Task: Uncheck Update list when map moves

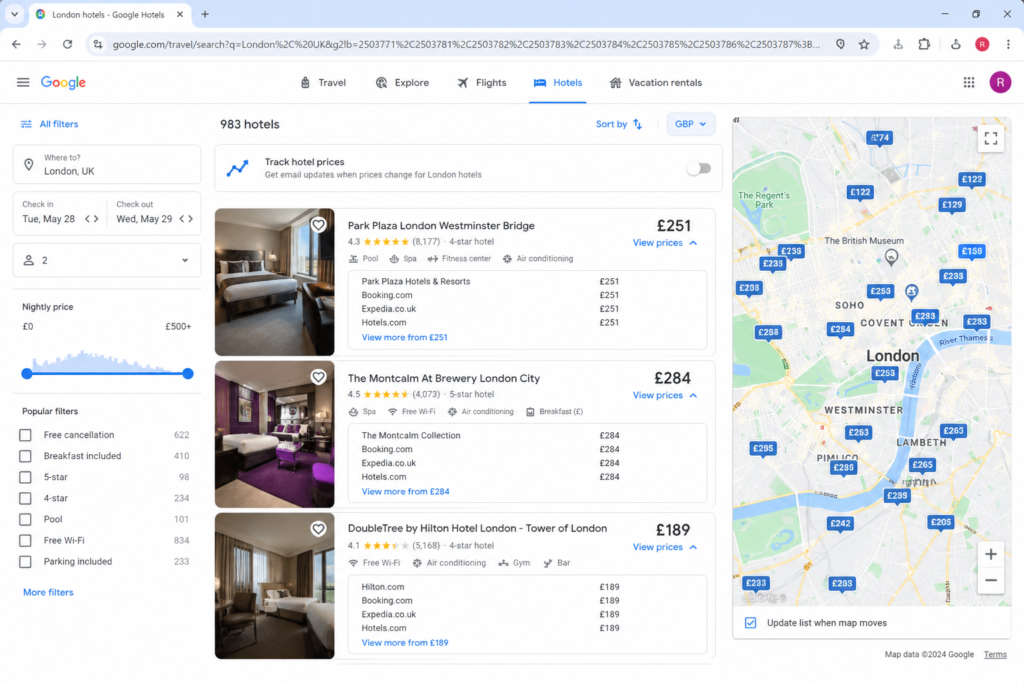Action: click(x=750, y=623)
